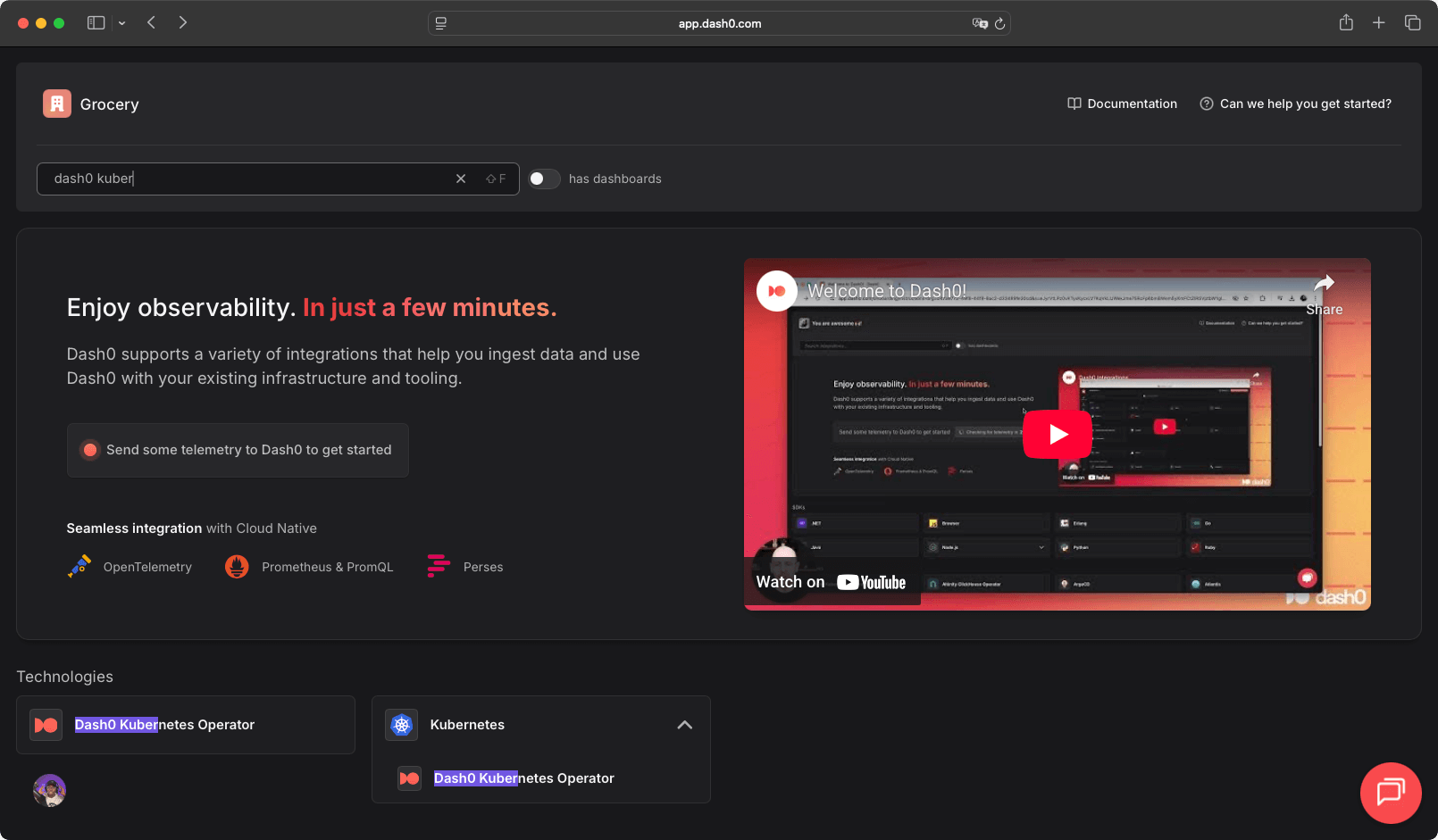Clear the search field with the X icon
Image resolution: width=1438 pixels, height=840 pixels.
click(461, 179)
